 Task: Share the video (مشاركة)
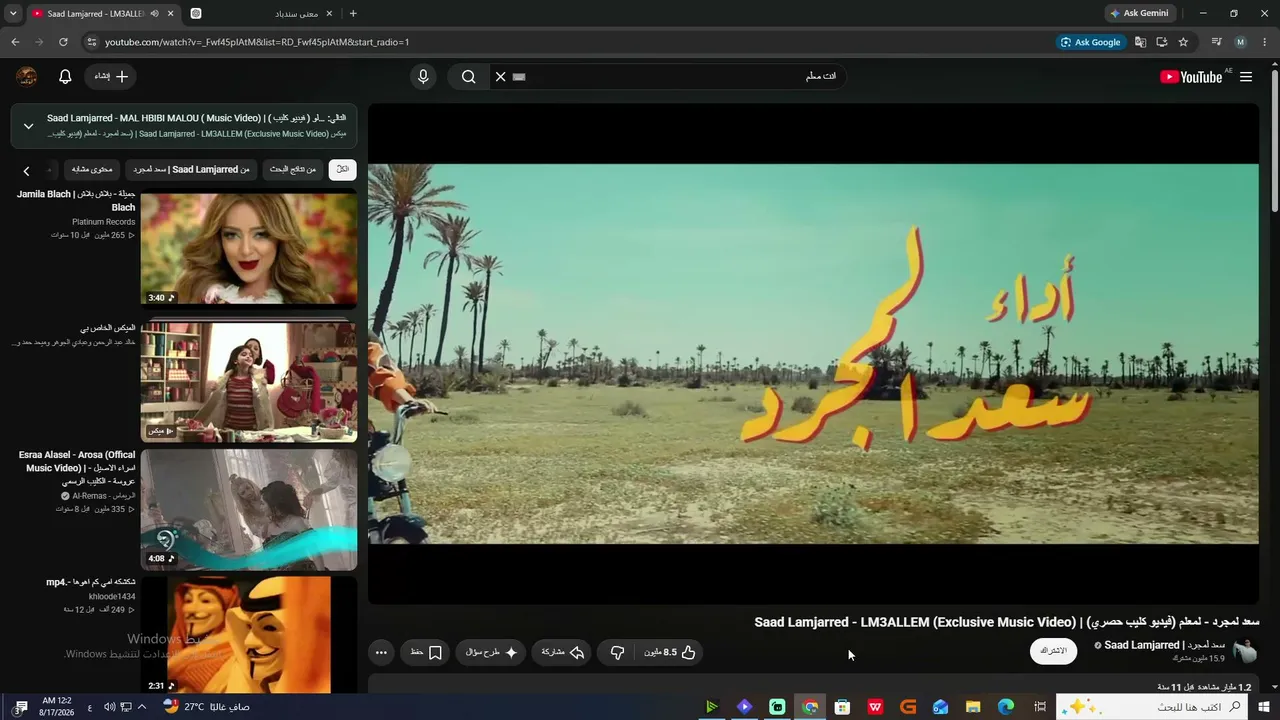562,652
